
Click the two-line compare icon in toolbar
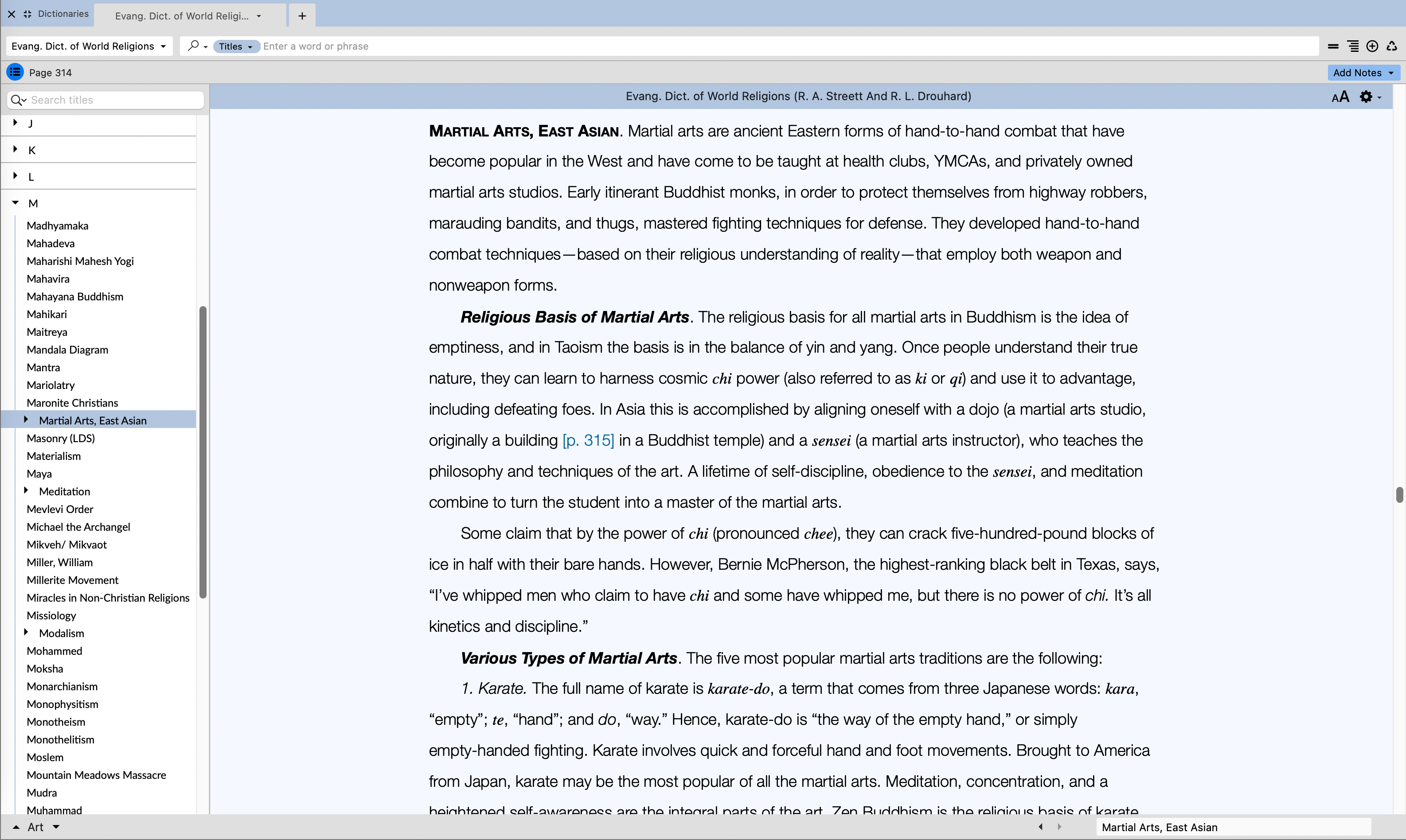pos(1333,47)
